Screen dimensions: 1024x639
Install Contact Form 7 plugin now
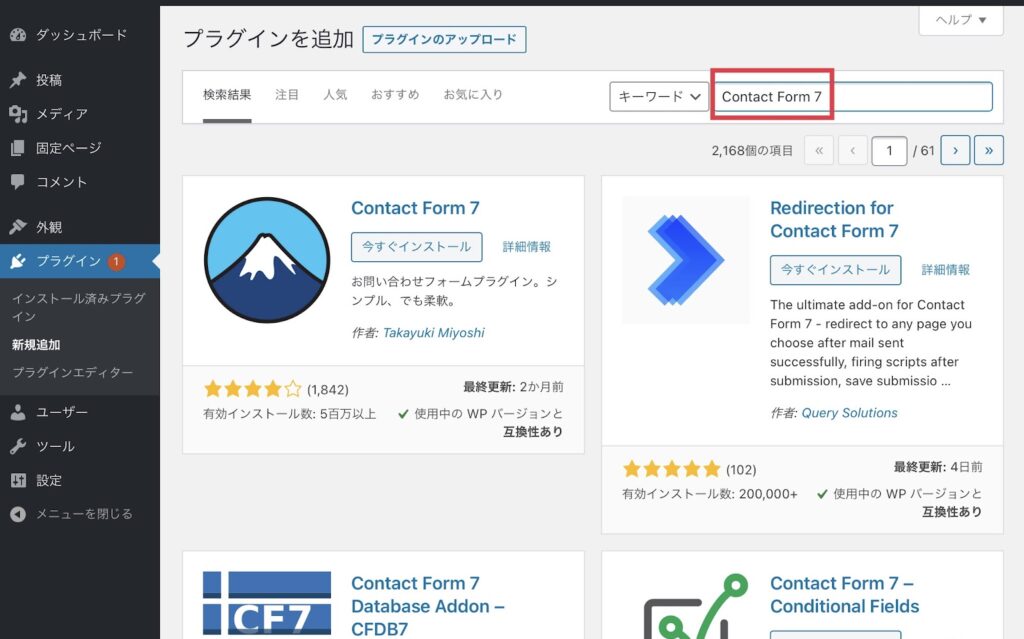pyautogui.click(x=416, y=247)
